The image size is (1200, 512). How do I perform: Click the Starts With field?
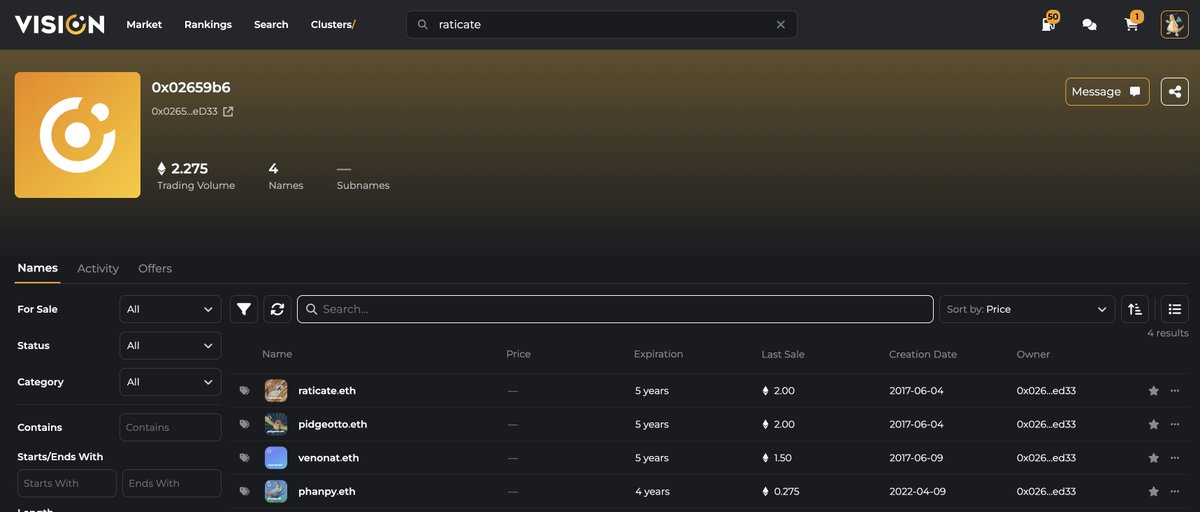coord(67,483)
